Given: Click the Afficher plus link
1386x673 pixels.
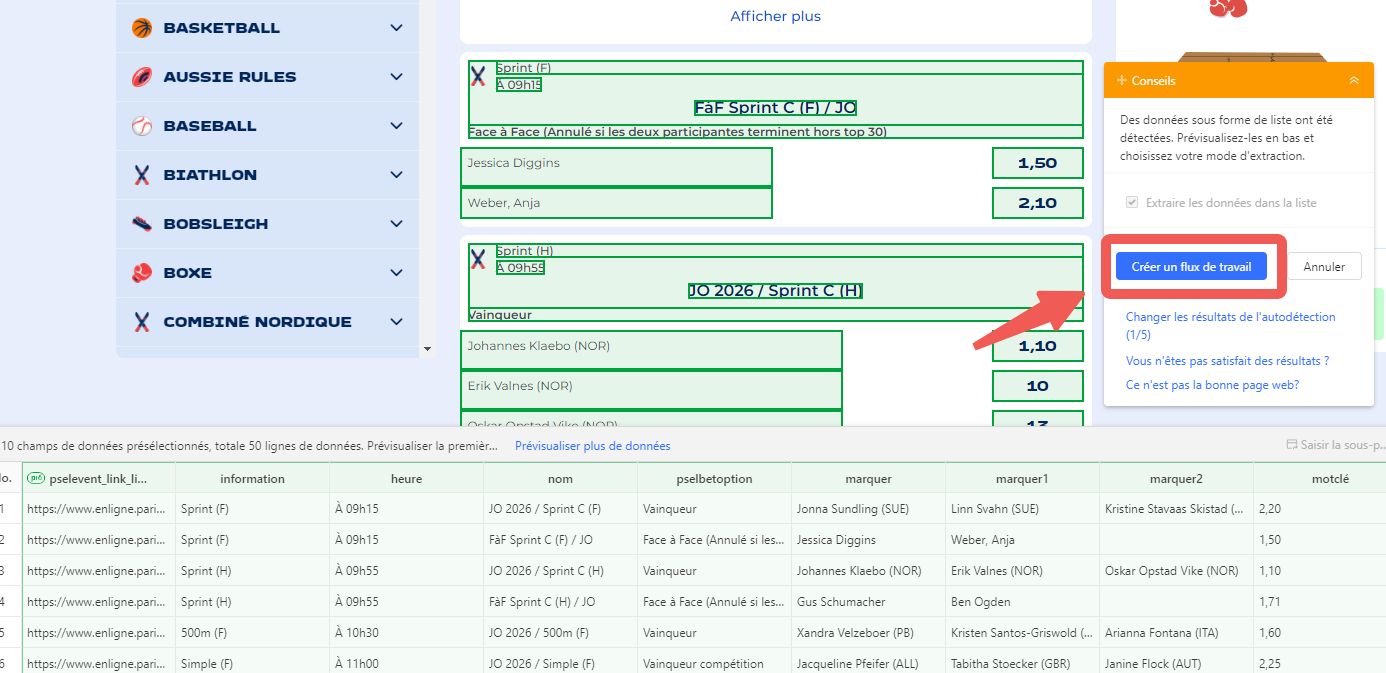Looking at the screenshot, I should point(775,16).
